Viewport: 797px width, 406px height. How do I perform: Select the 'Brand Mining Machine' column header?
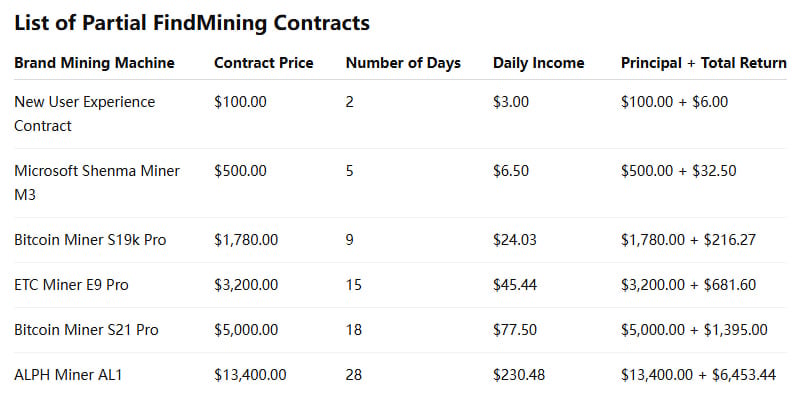pyautogui.click(x=95, y=63)
